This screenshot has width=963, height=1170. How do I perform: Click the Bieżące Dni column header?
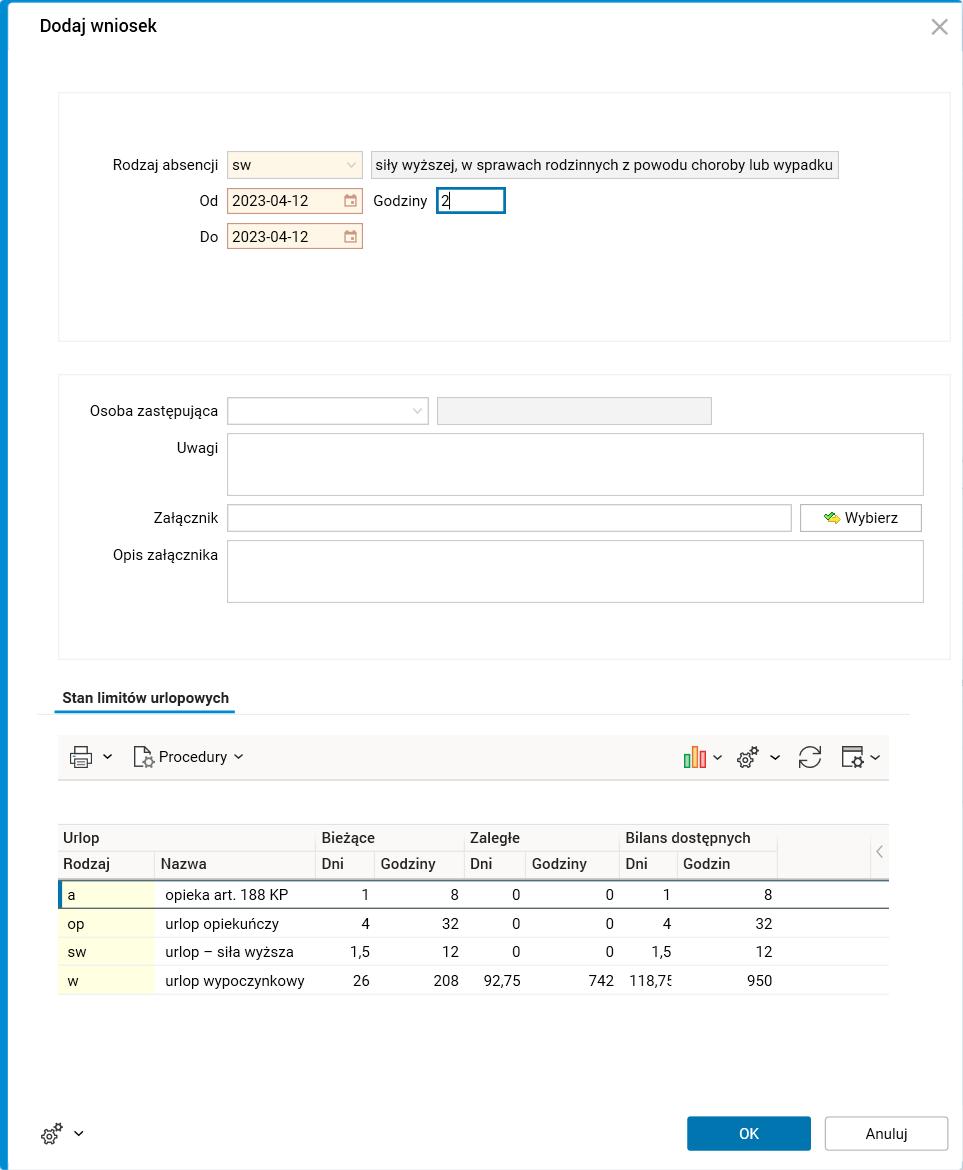coord(345,864)
